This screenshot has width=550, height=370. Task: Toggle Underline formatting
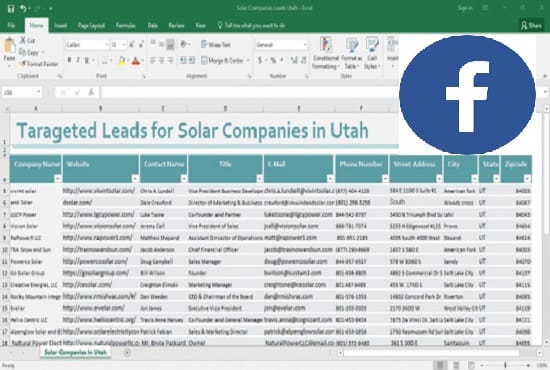pos(87,60)
